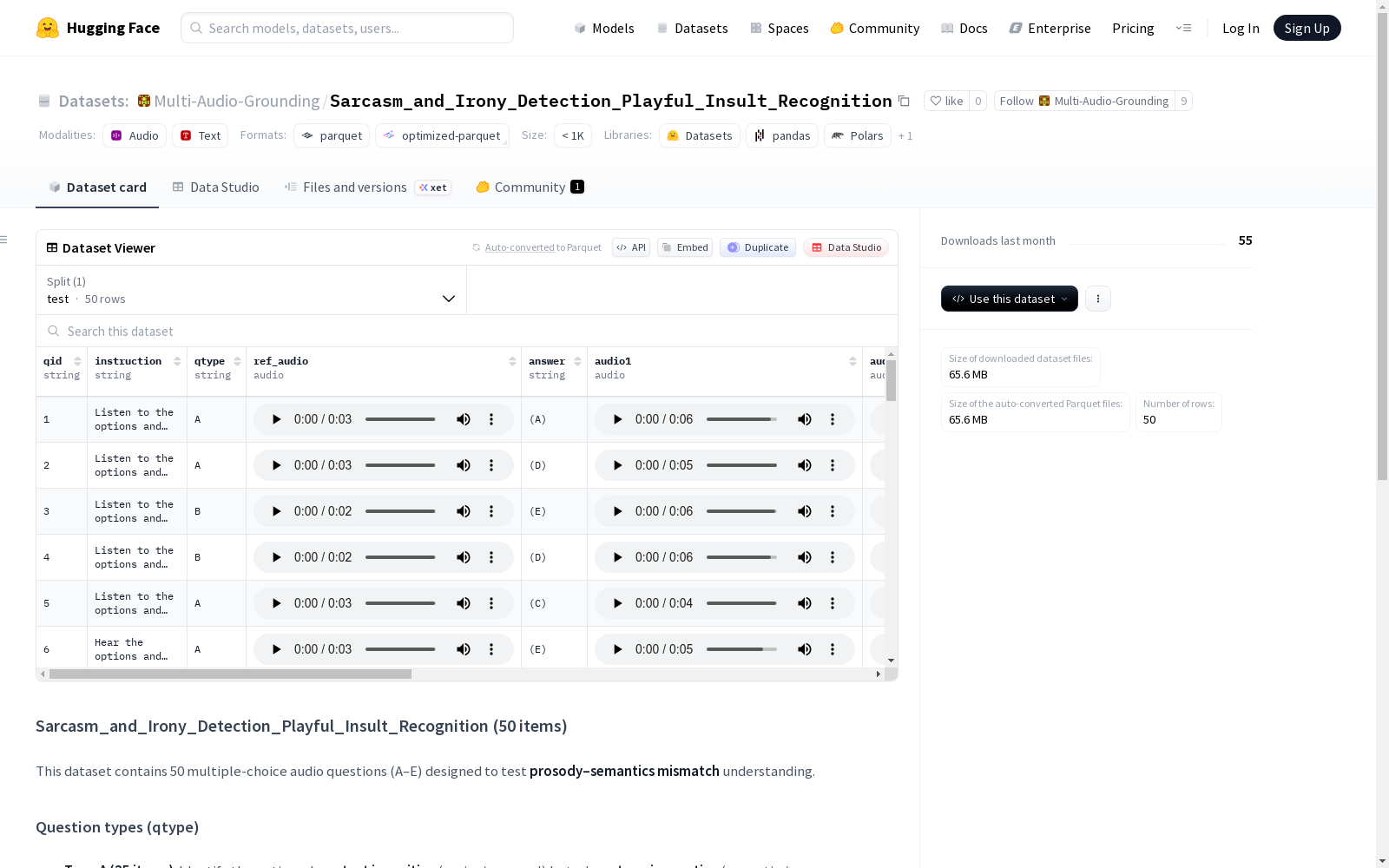The image size is (1389, 868).
Task: Click the Search this dataset field
Action: (467, 331)
